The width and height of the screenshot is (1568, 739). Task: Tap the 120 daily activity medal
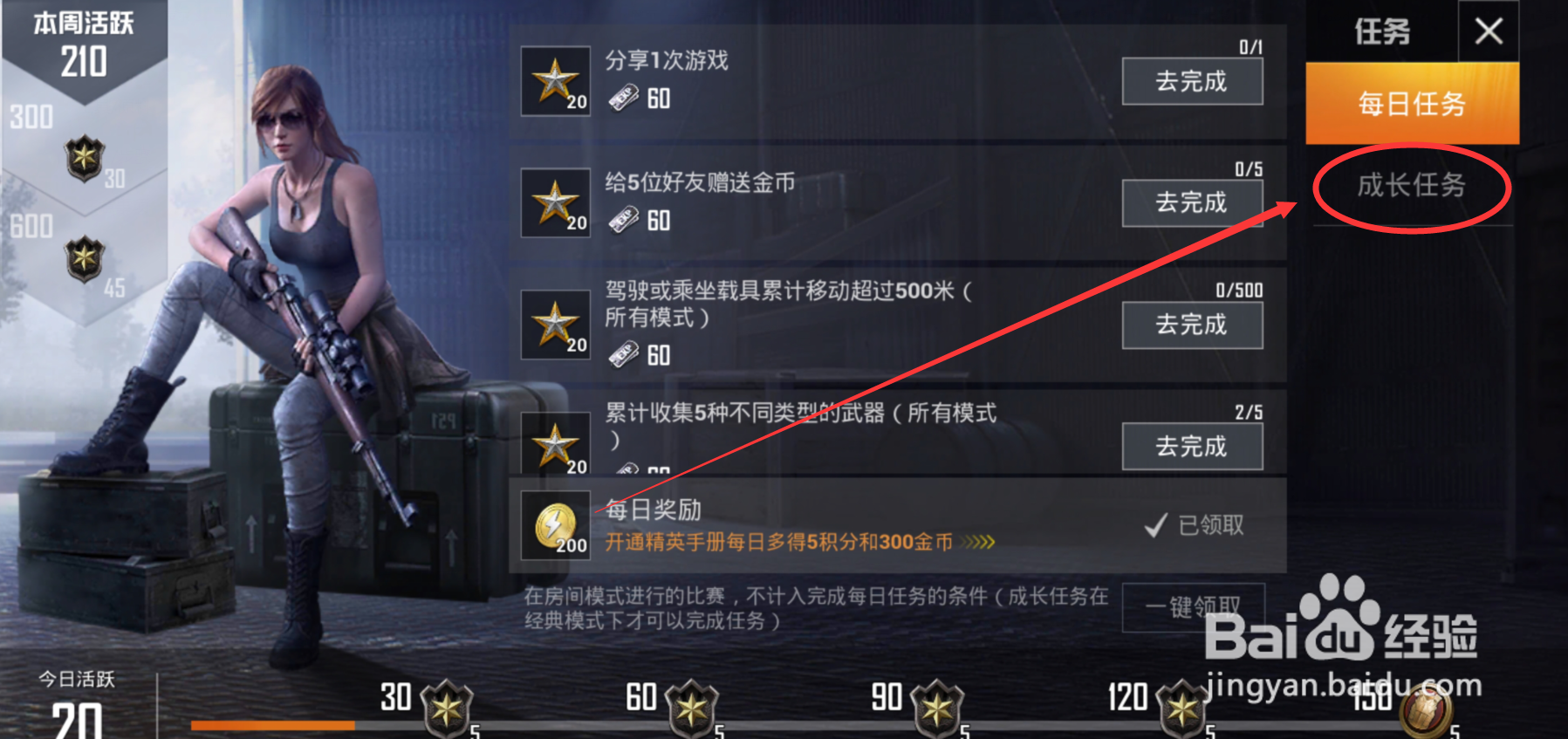tap(1182, 708)
